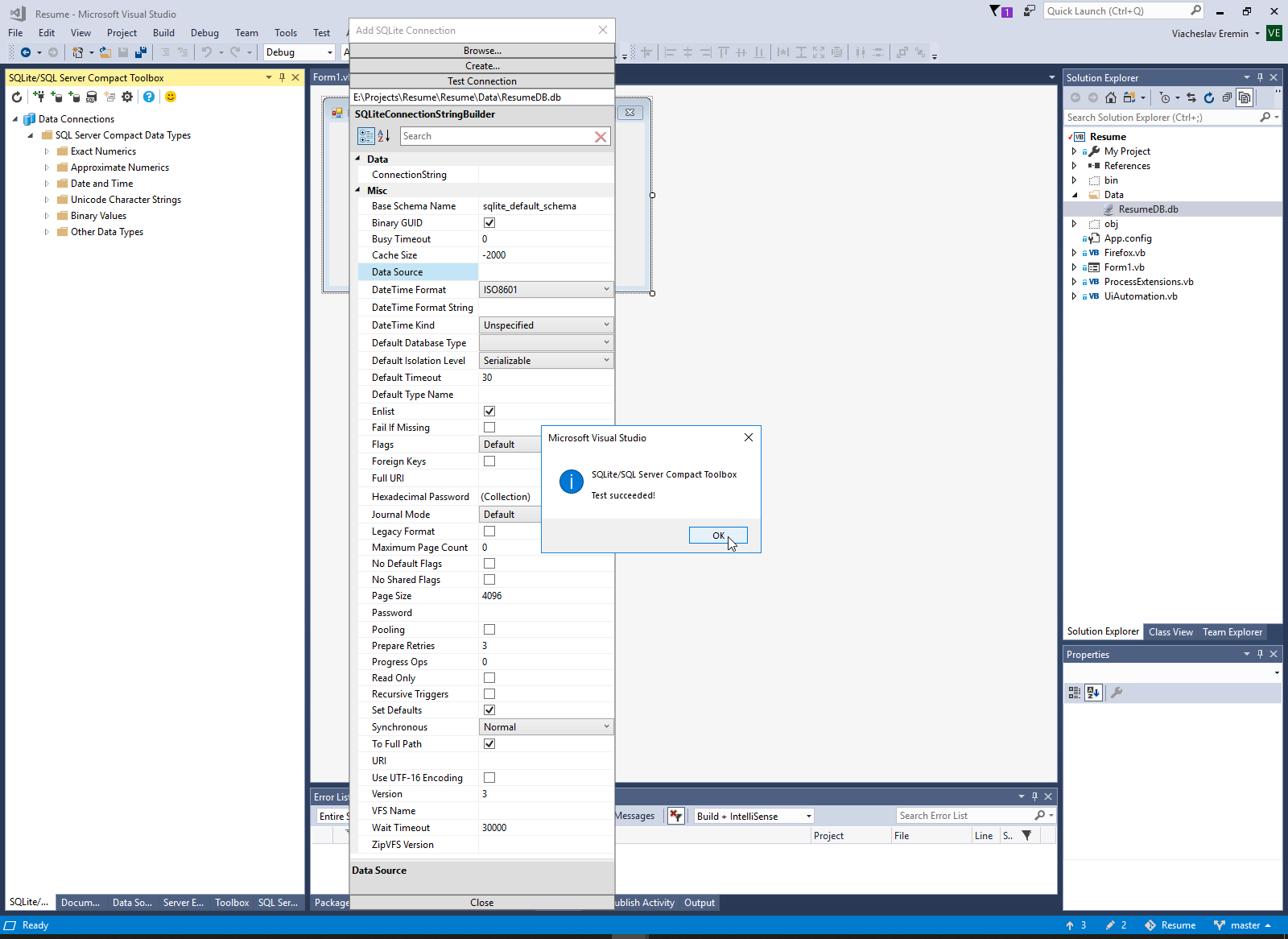Click the Navigate Backward toolbar arrow
Image resolution: width=1288 pixels, height=939 pixels.
click(26, 52)
